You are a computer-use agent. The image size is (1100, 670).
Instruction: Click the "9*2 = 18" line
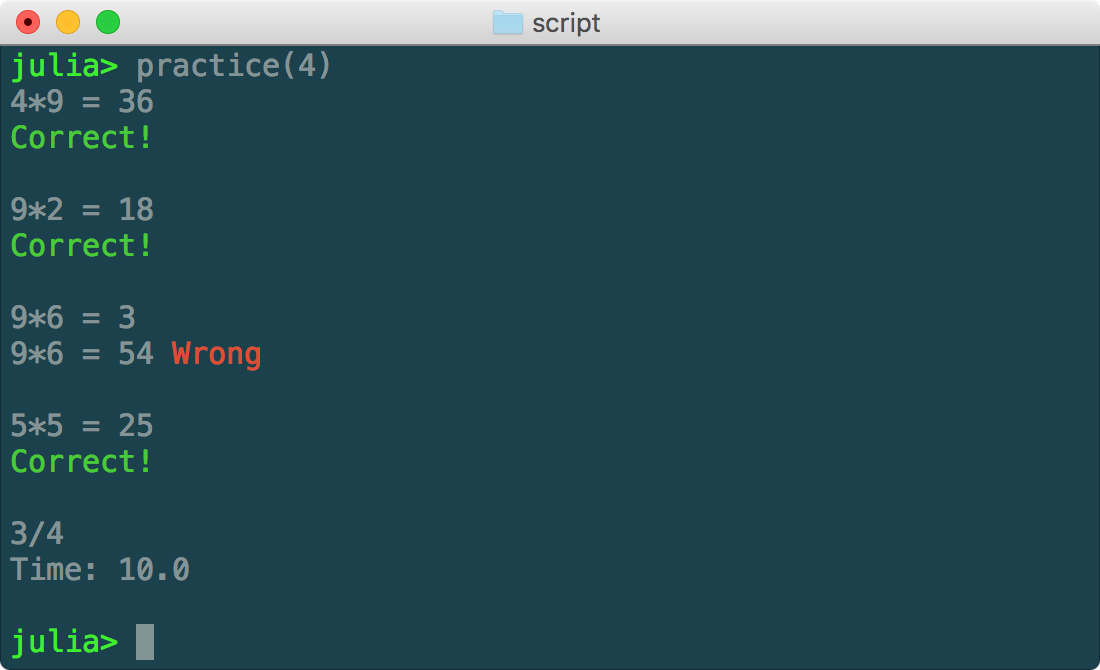click(82, 210)
